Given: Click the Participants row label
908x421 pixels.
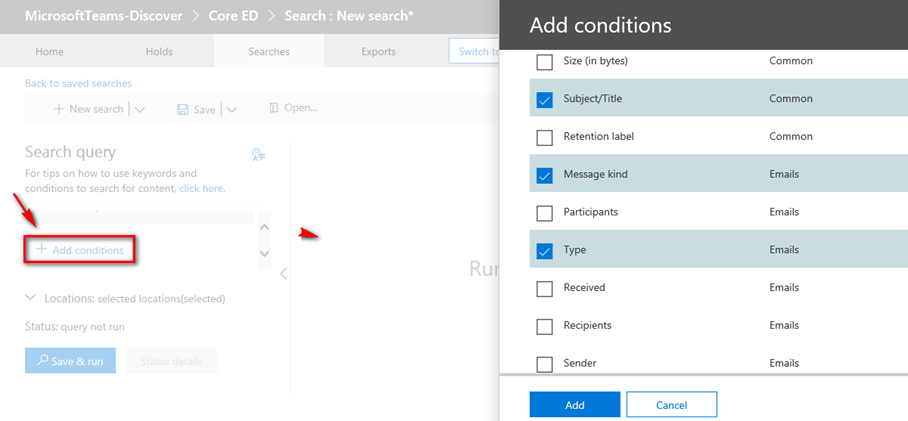Looking at the screenshot, I should point(591,212).
